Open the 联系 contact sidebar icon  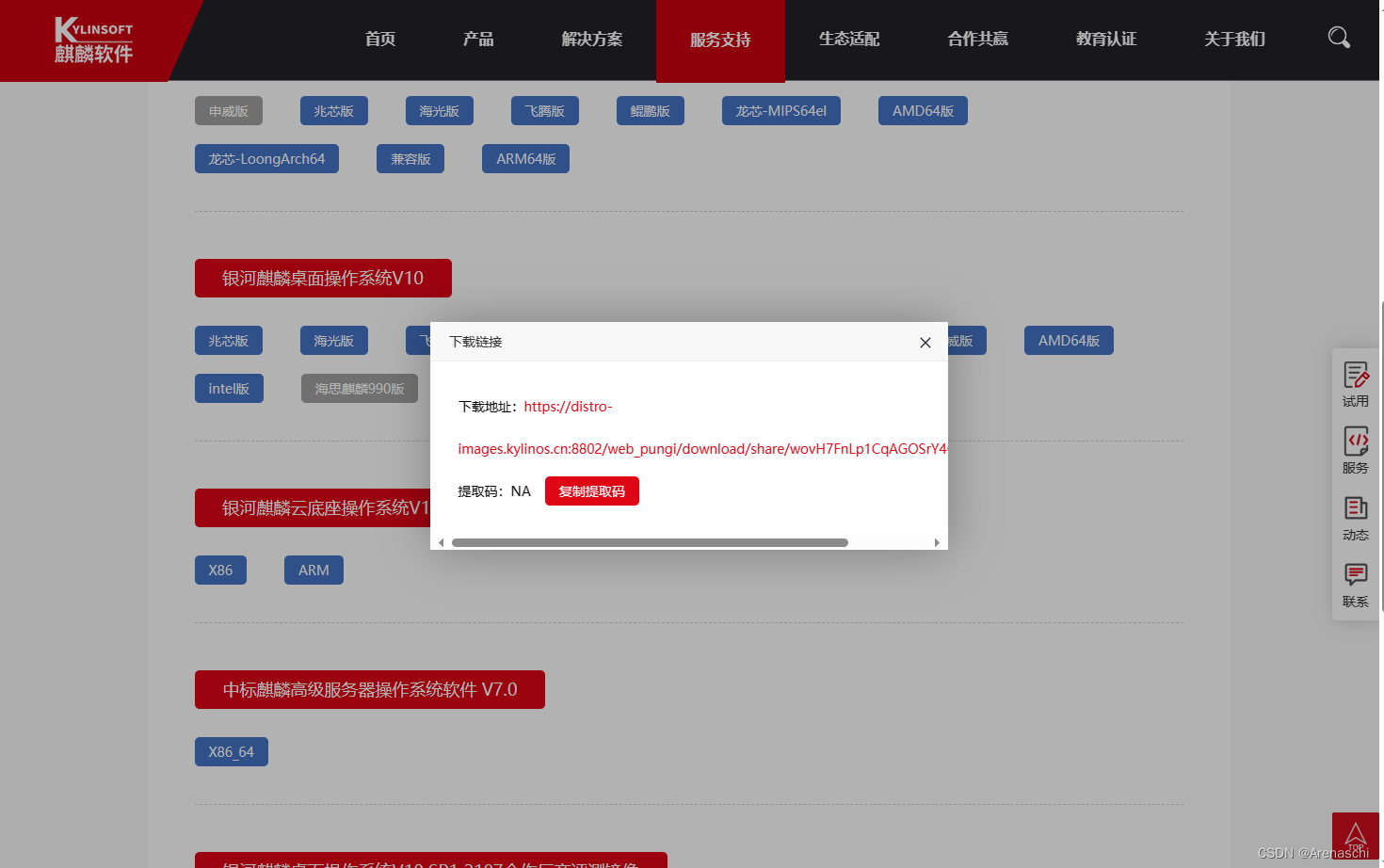[1356, 585]
